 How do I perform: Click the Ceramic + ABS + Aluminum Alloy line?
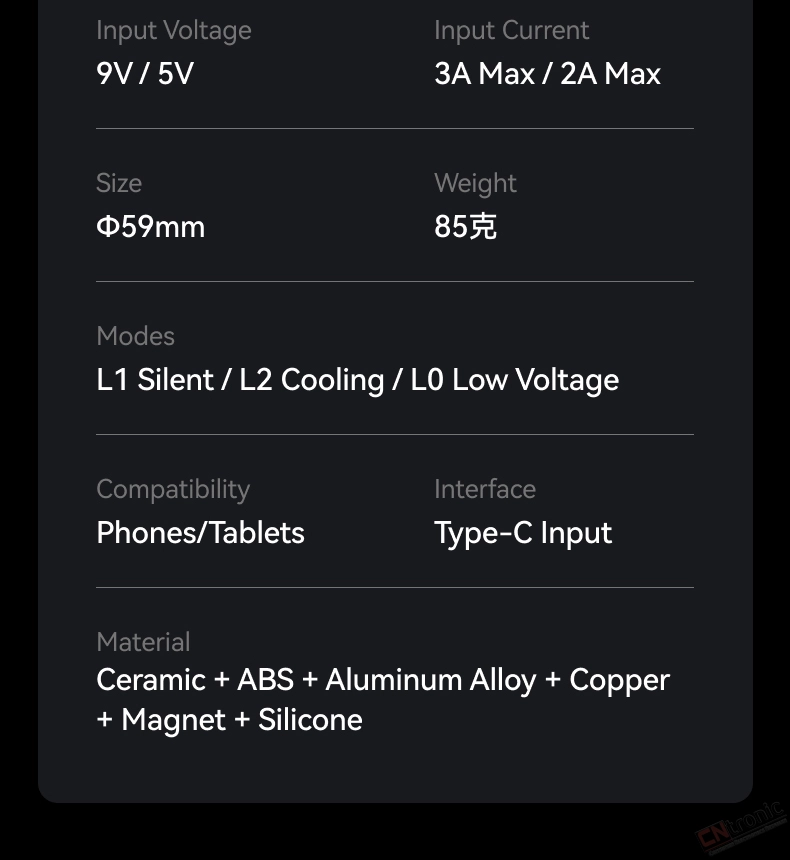[383, 681]
